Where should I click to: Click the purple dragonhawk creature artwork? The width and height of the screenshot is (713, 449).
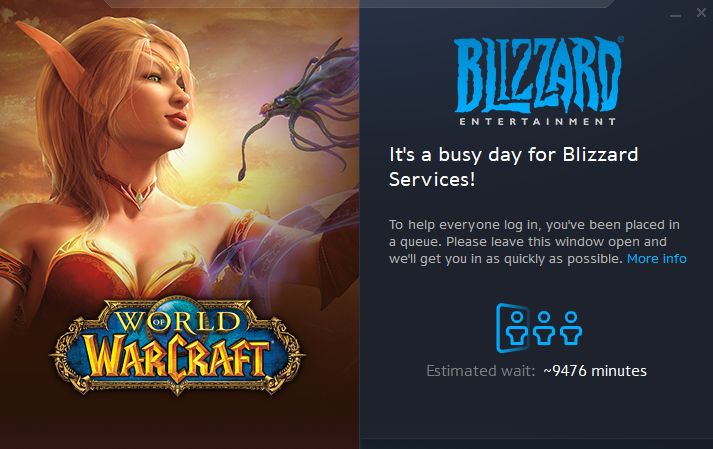click(x=302, y=107)
